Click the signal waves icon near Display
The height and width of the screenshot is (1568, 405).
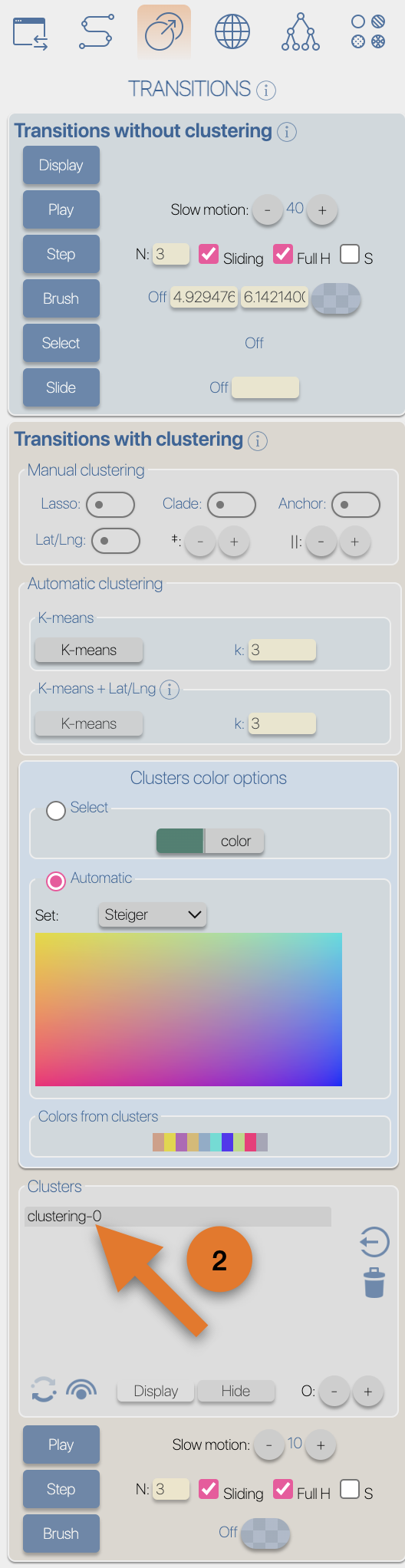pyautogui.click(x=81, y=1389)
